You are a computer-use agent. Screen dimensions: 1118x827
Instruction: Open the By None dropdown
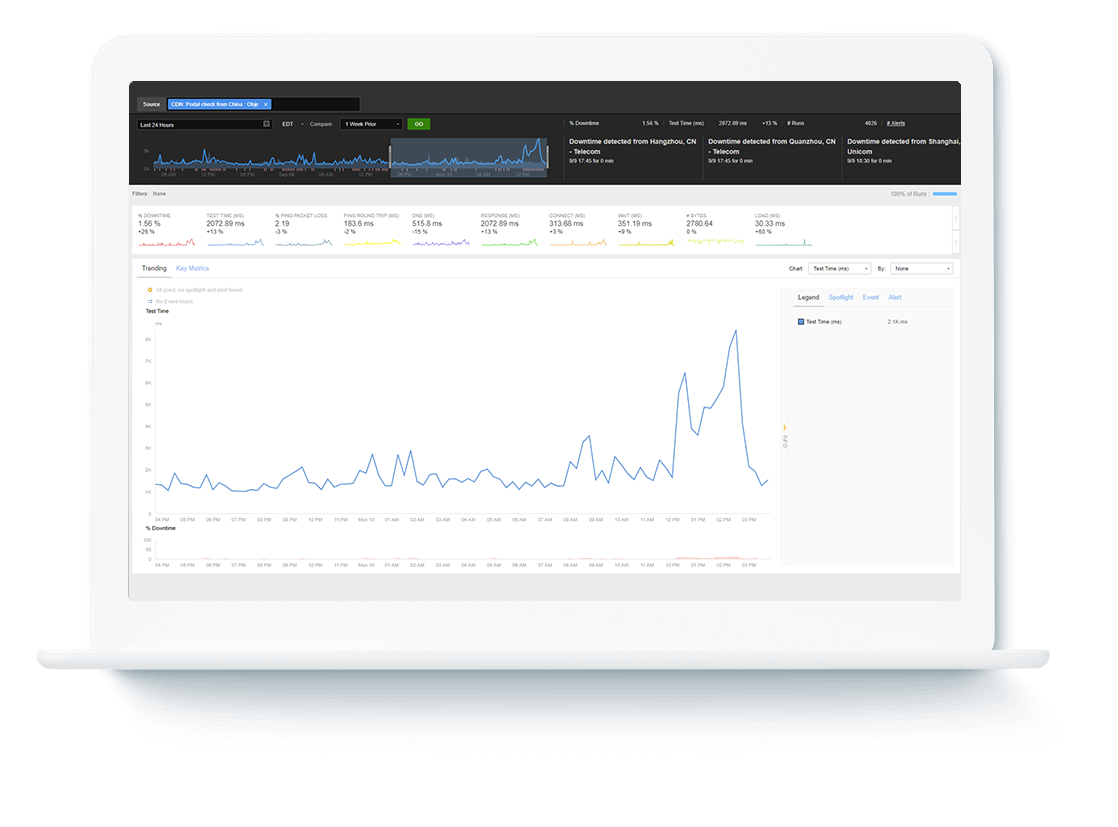pos(921,269)
